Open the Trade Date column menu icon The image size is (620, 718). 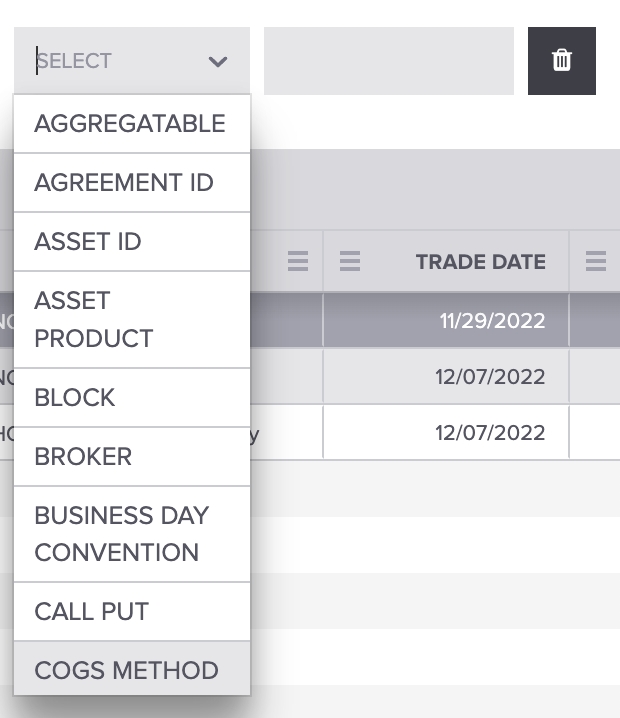pyautogui.click(x=349, y=262)
